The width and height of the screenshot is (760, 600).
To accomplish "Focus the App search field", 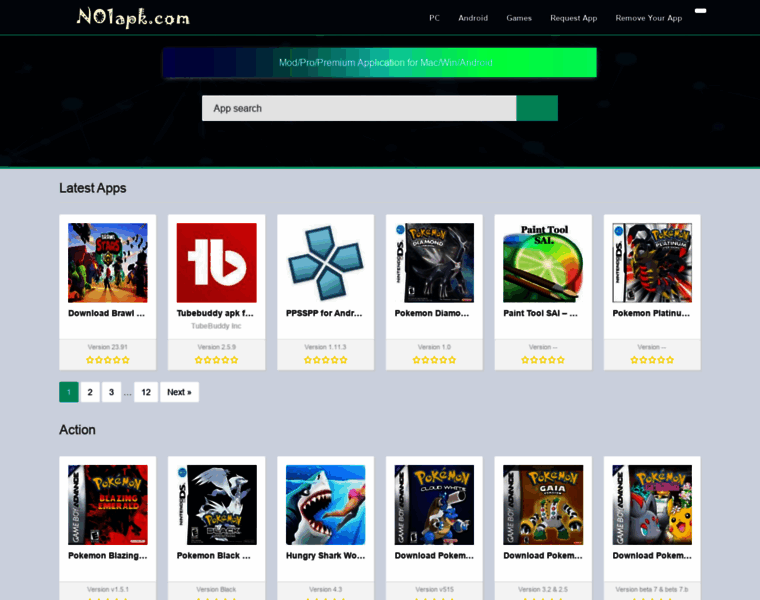I will tap(359, 108).
